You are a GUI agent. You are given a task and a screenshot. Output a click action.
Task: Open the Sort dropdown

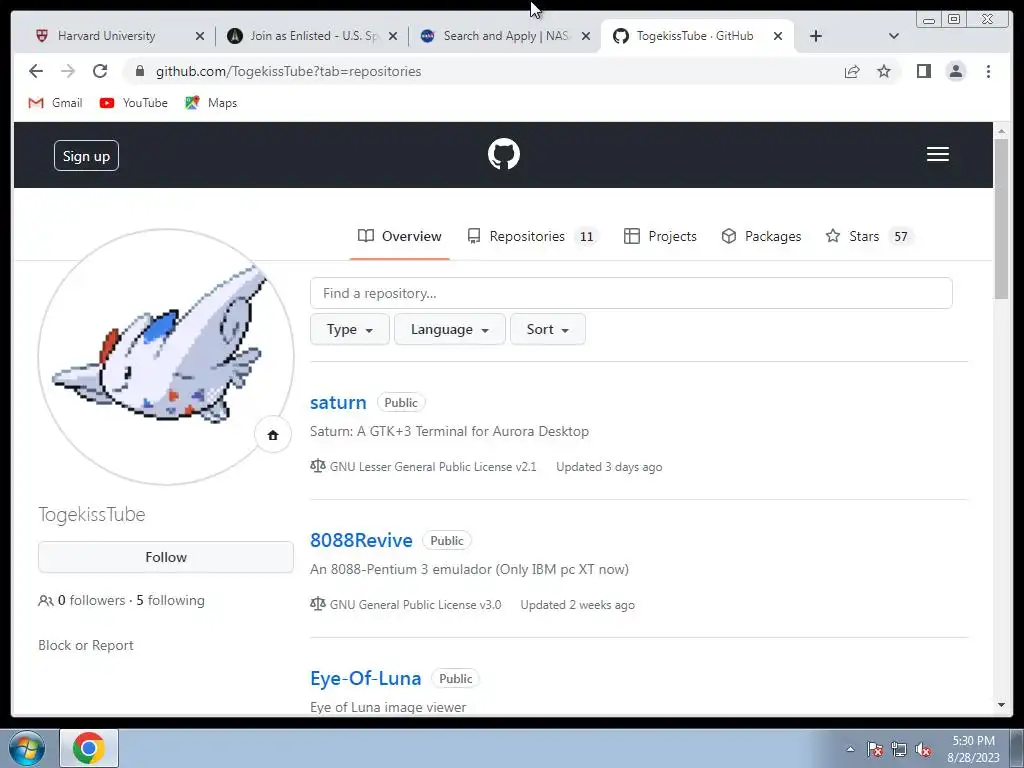[x=547, y=329]
